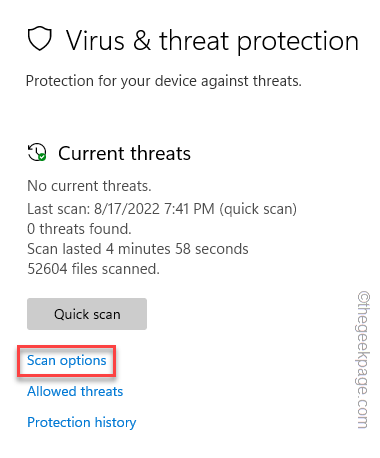This screenshot has height=458, width=380.
Task: Click the Virus & threat protection heading
Action: click(212, 41)
